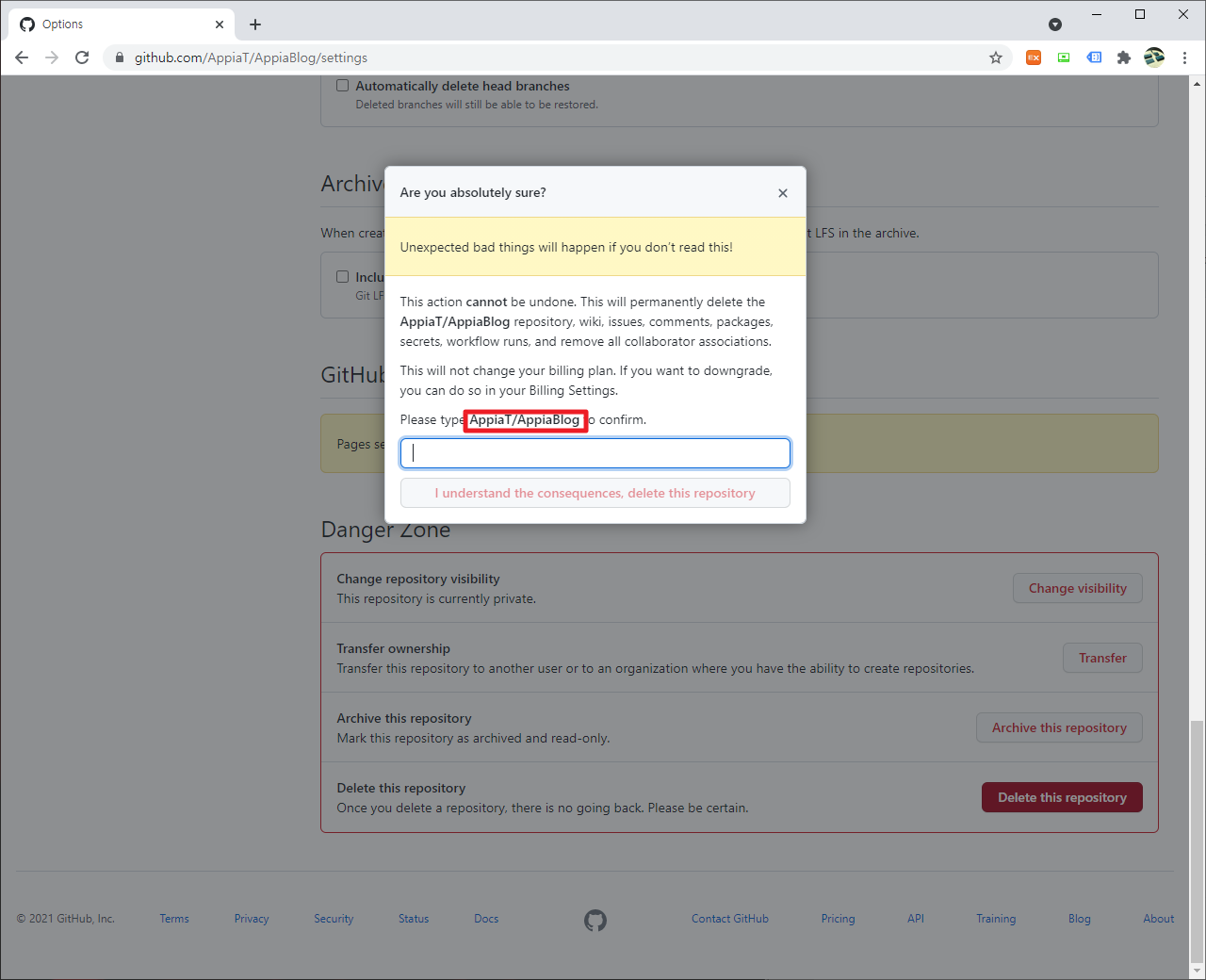Click the GitHub Octocat logo in the footer
Screen dimensions: 1206x980
coord(595,921)
